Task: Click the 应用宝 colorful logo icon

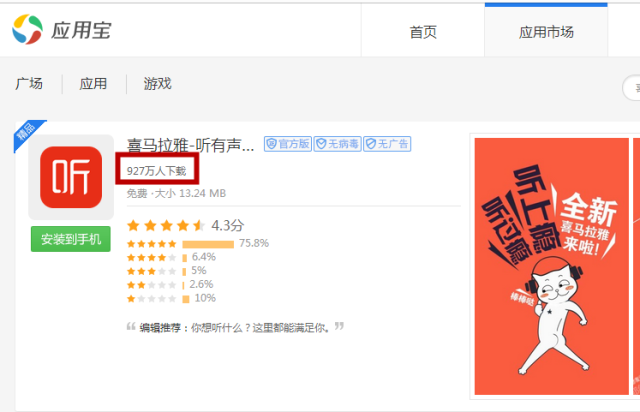Action: coord(27,29)
